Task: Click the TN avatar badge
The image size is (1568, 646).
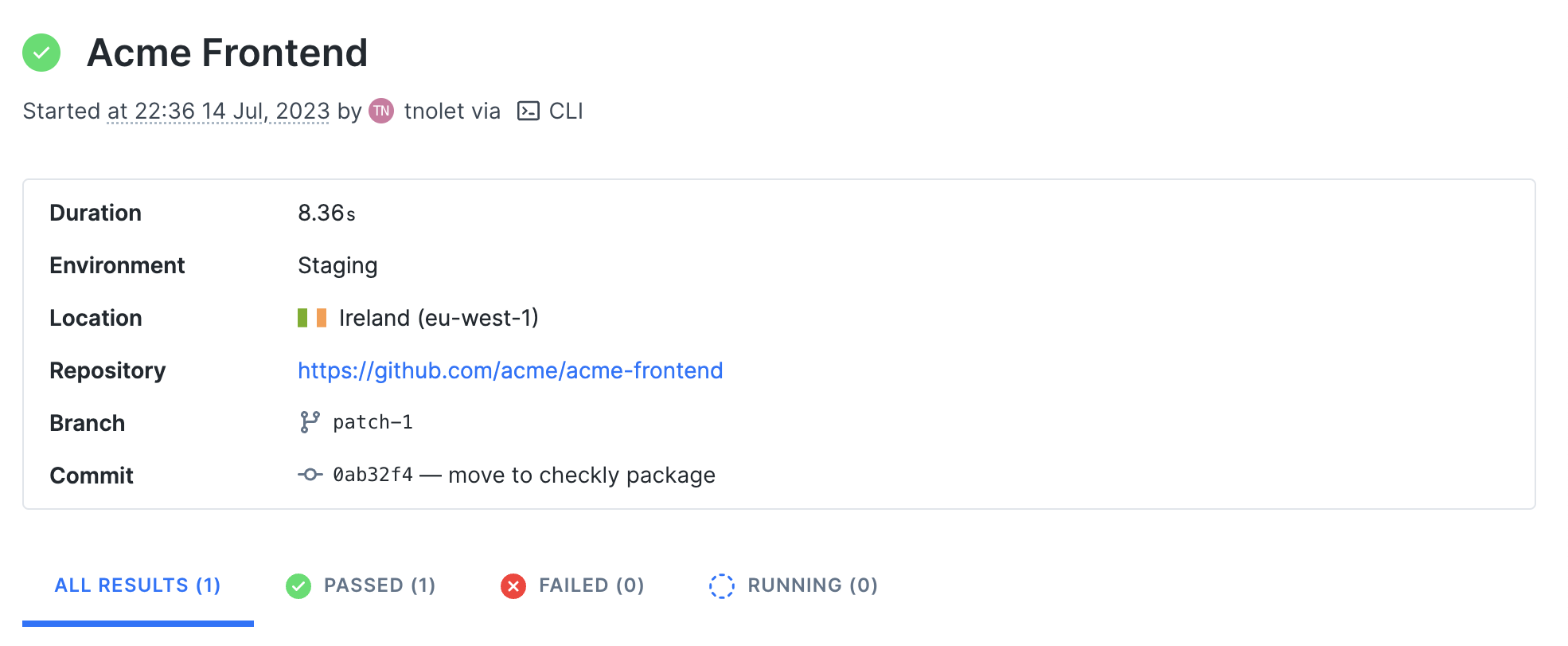Action: (380, 111)
